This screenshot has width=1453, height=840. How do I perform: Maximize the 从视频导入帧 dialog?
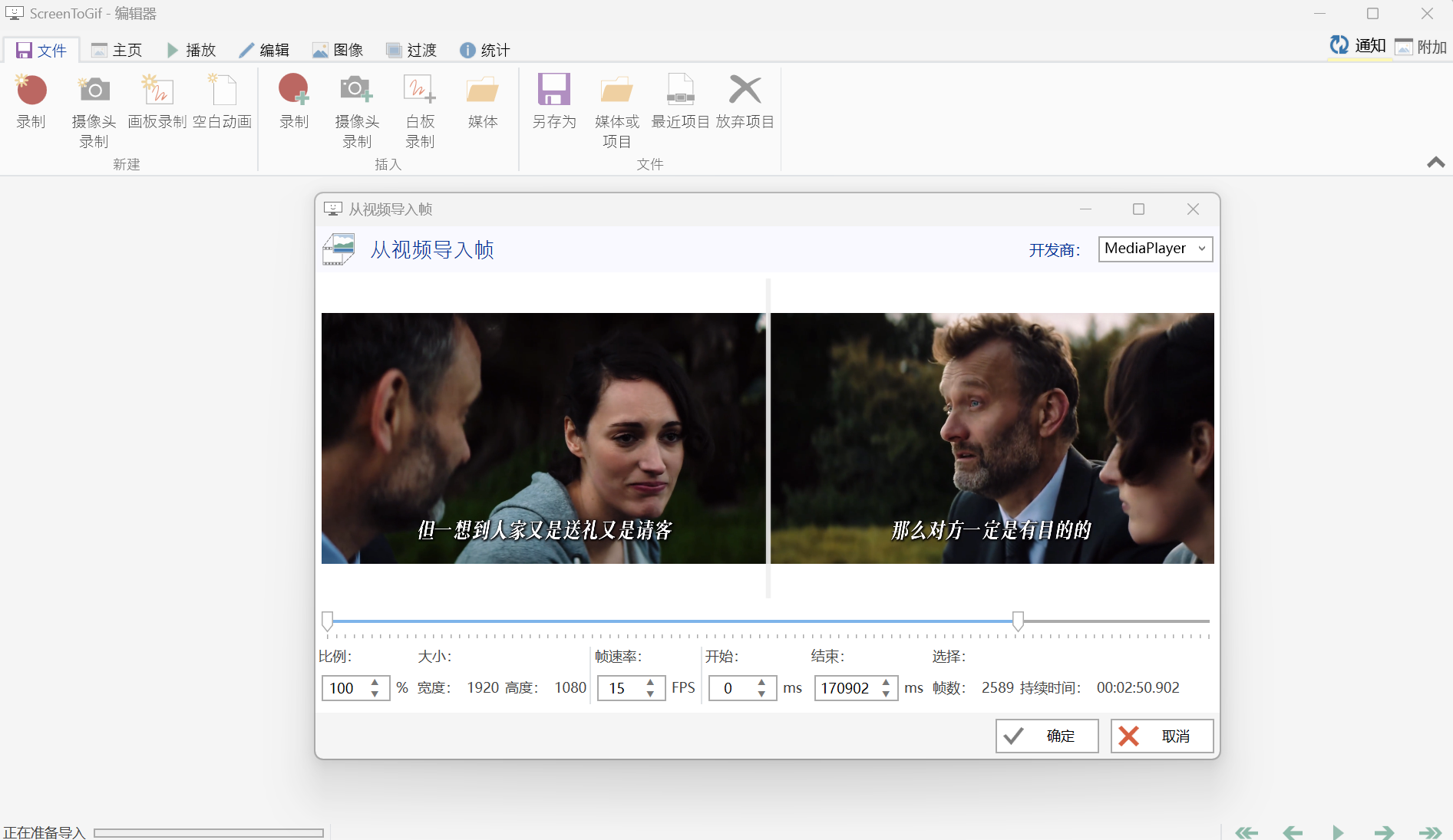pos(1139,209)
